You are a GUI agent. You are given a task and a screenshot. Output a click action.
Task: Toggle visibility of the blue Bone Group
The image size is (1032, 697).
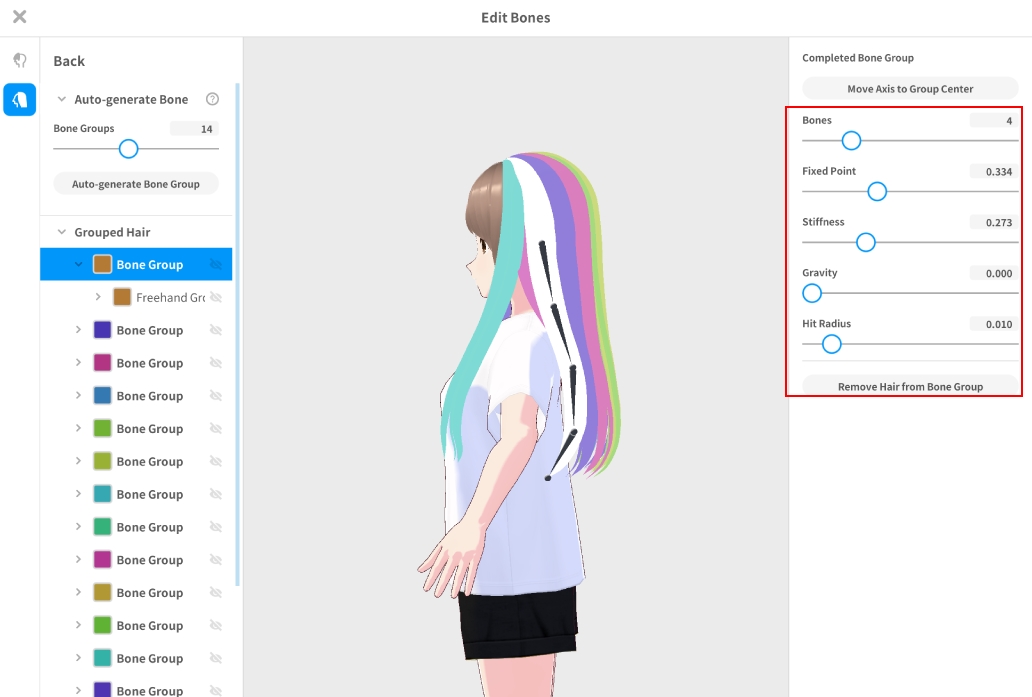pyautogui.click(x=216, y=396)
